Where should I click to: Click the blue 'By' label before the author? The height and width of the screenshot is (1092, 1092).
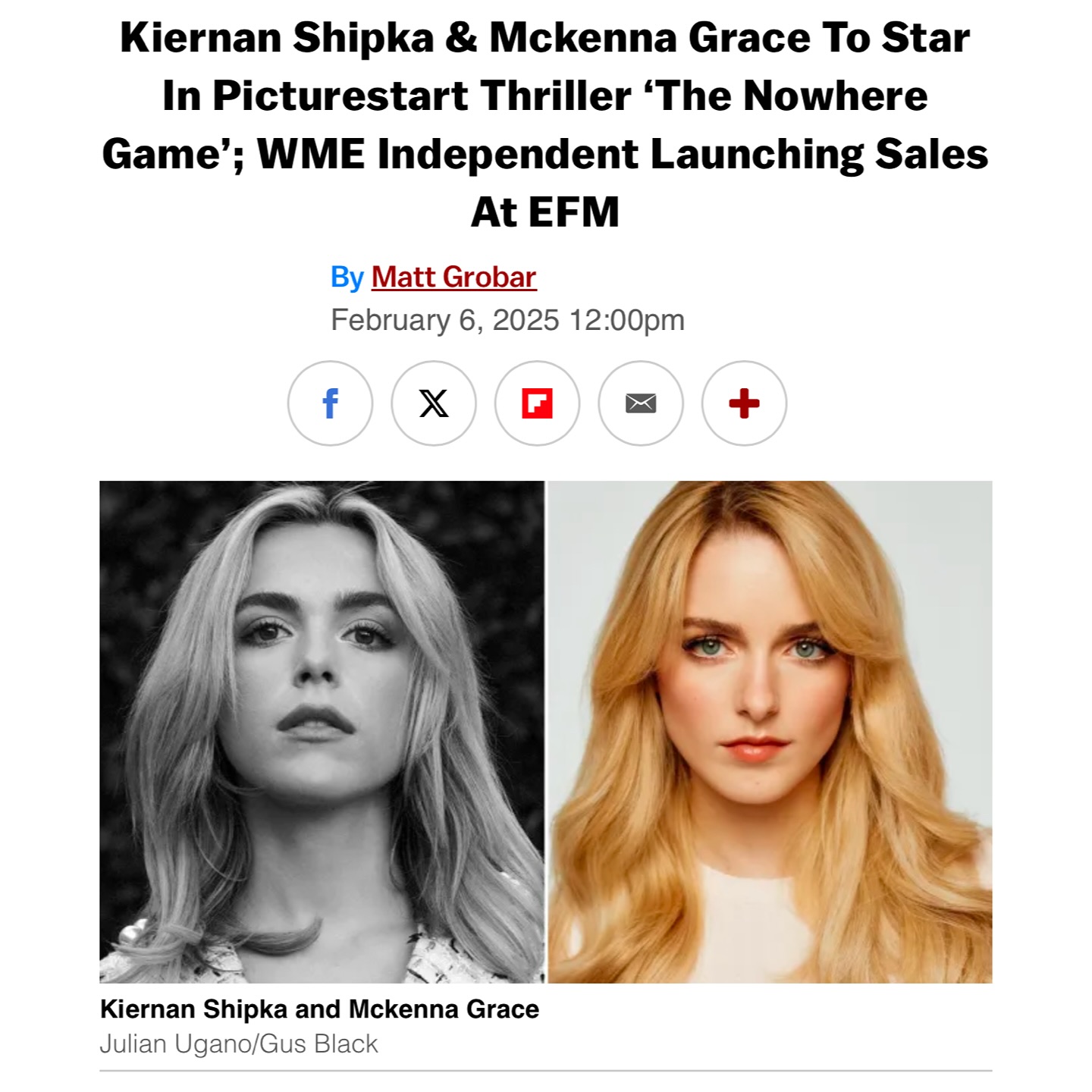coord(347,278)
